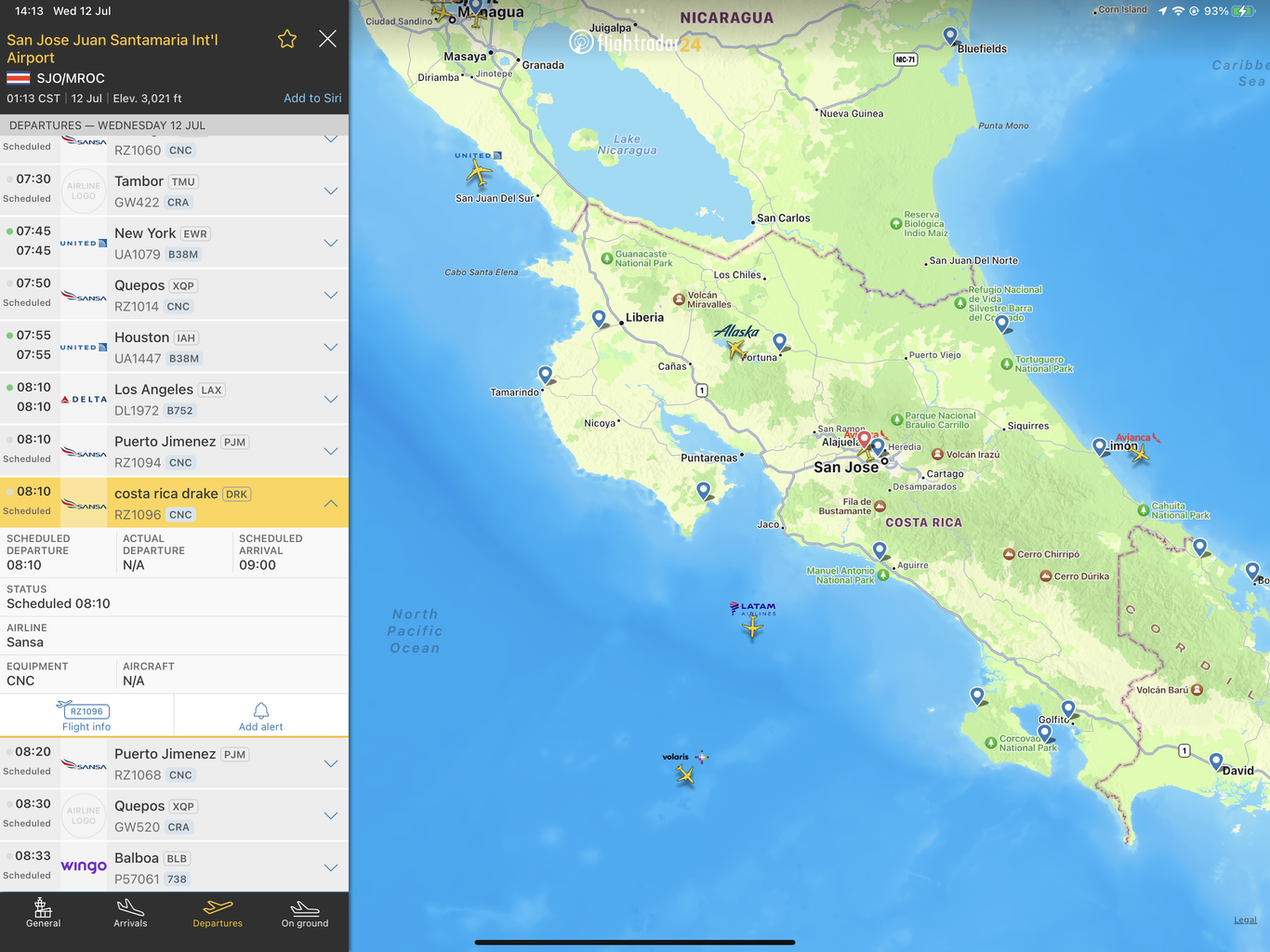The height and width of the screenshot is (952, 1270).
Task: Tap the battery indicator in status bar
Action: pyautogui.click(x=1243, y=11)
